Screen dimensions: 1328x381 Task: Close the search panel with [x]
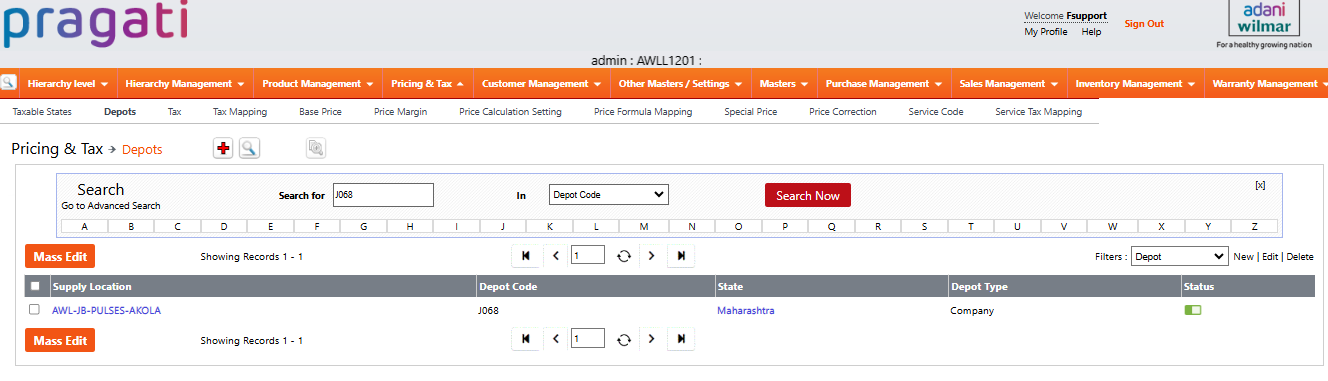(x=1260, y=185)
